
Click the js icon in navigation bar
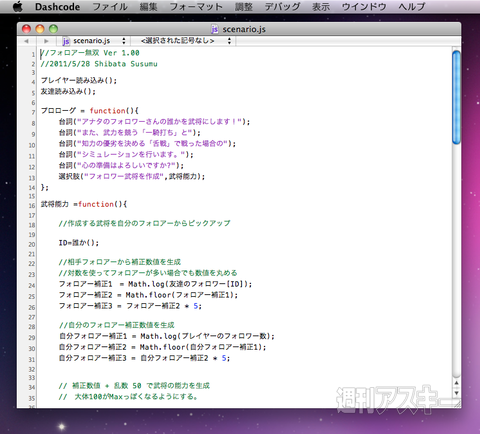pyautogui.click(x=66, y=41)
